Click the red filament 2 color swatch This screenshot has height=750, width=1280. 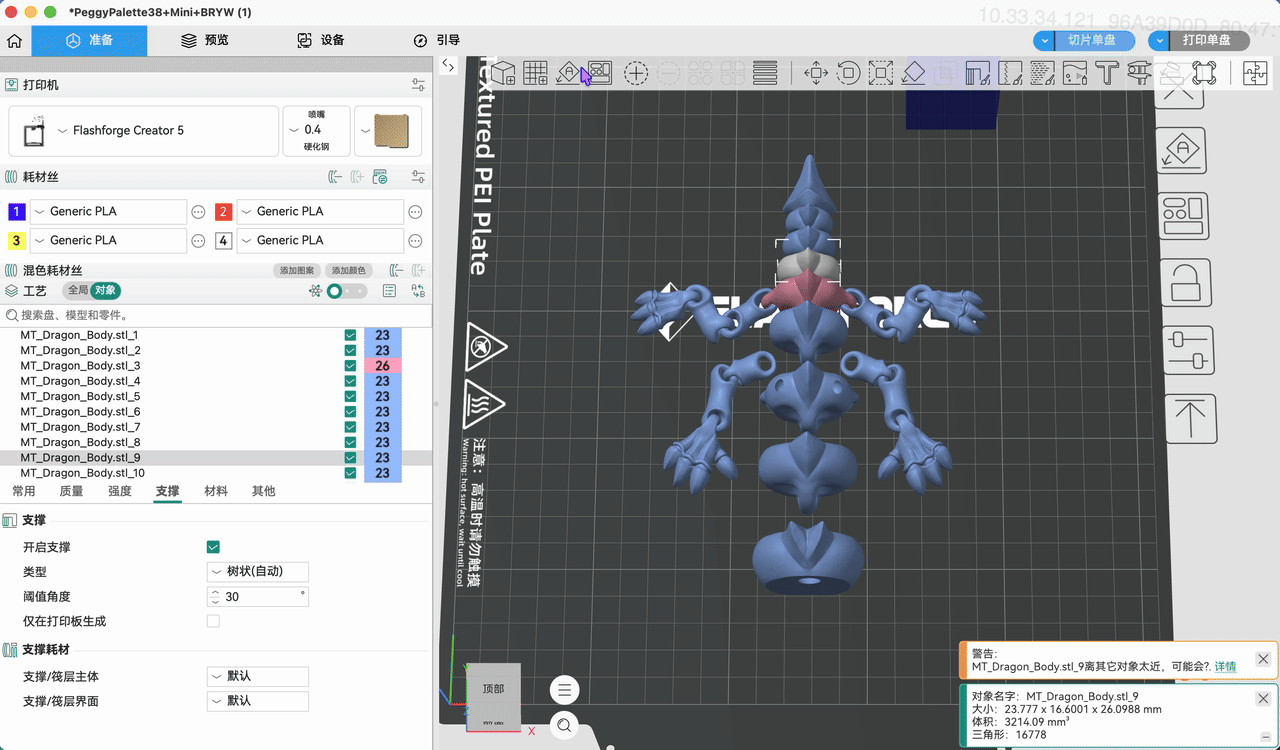[224, 212]
